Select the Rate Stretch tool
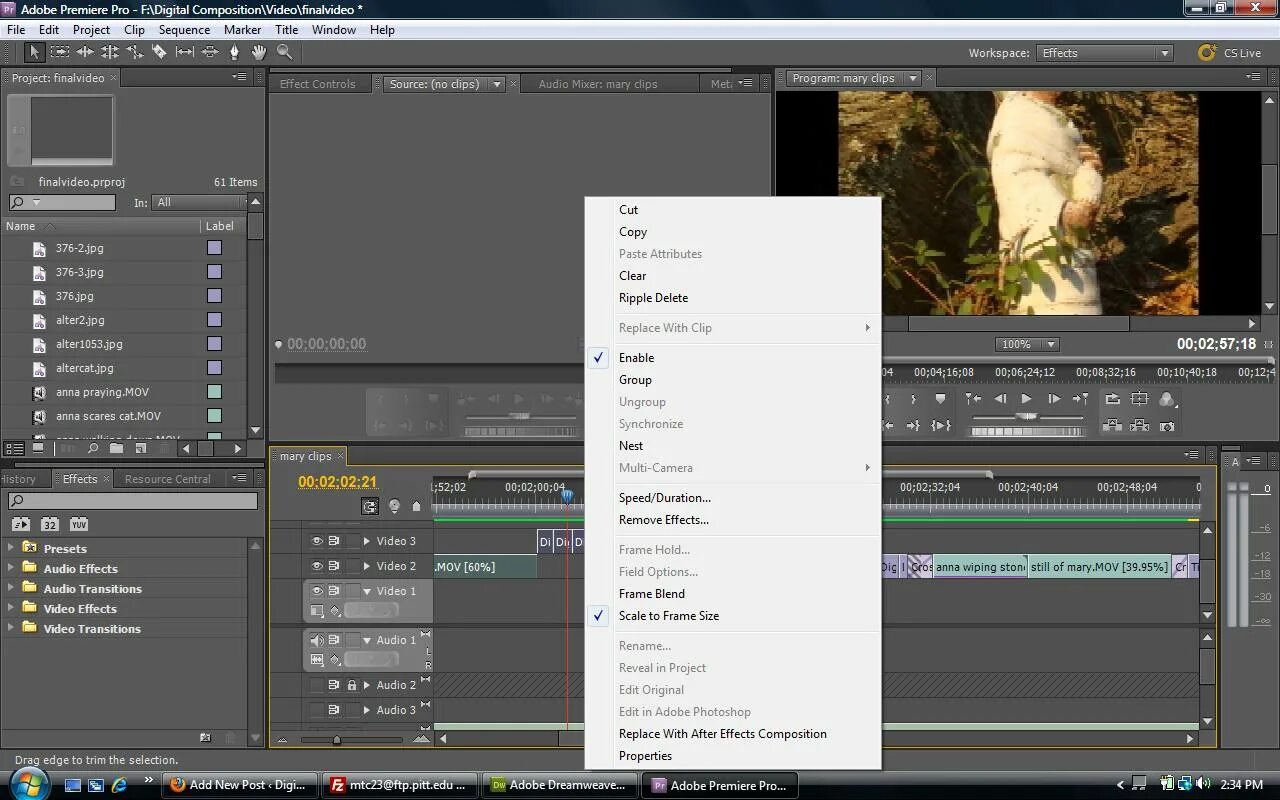 pos(135,52)
